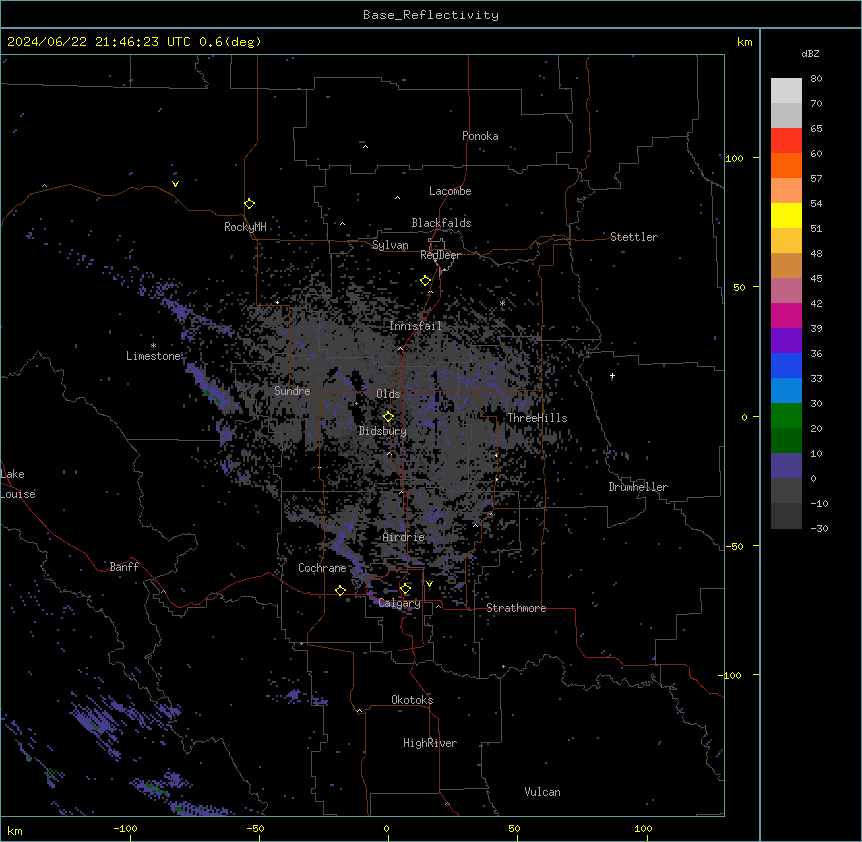
Task: Select the Vulcan town label
Action: [x=543, y=792]
